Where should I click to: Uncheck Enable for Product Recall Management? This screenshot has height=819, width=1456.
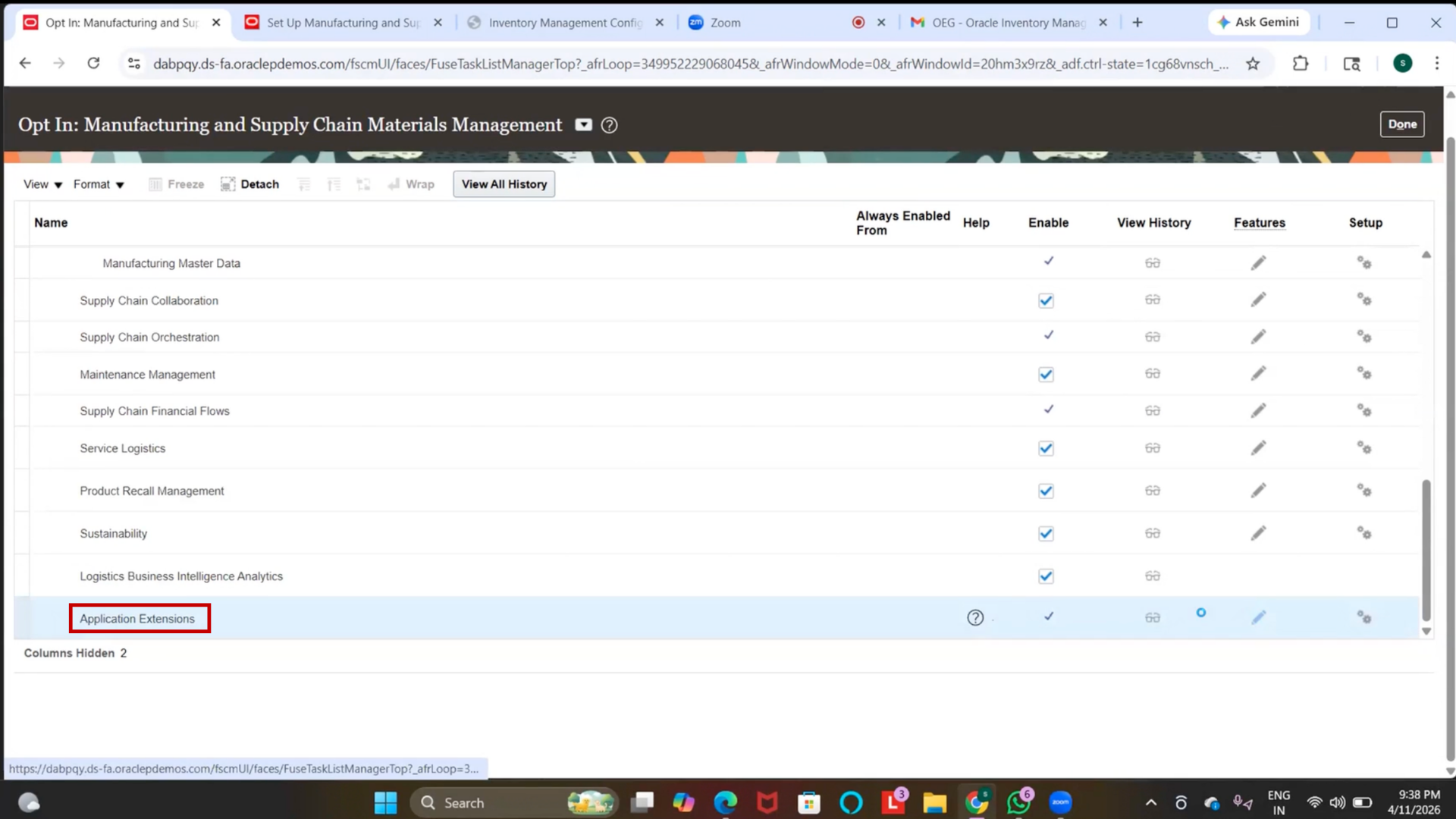click(x=1046, y=491)
